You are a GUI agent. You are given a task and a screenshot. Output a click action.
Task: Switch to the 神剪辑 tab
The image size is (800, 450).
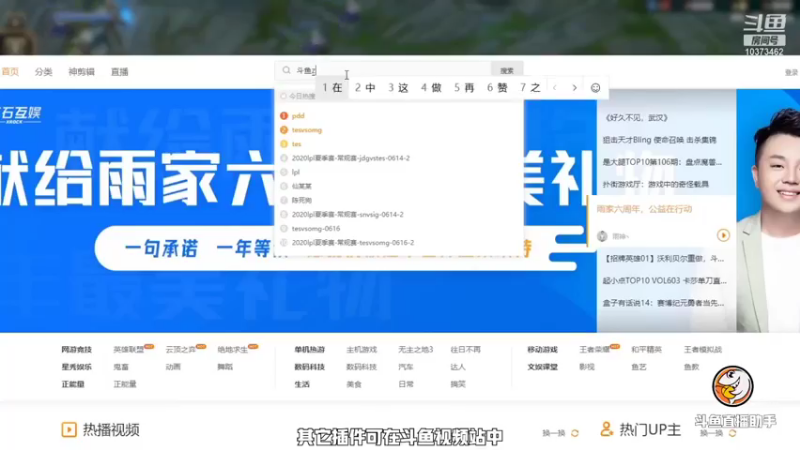82,72
